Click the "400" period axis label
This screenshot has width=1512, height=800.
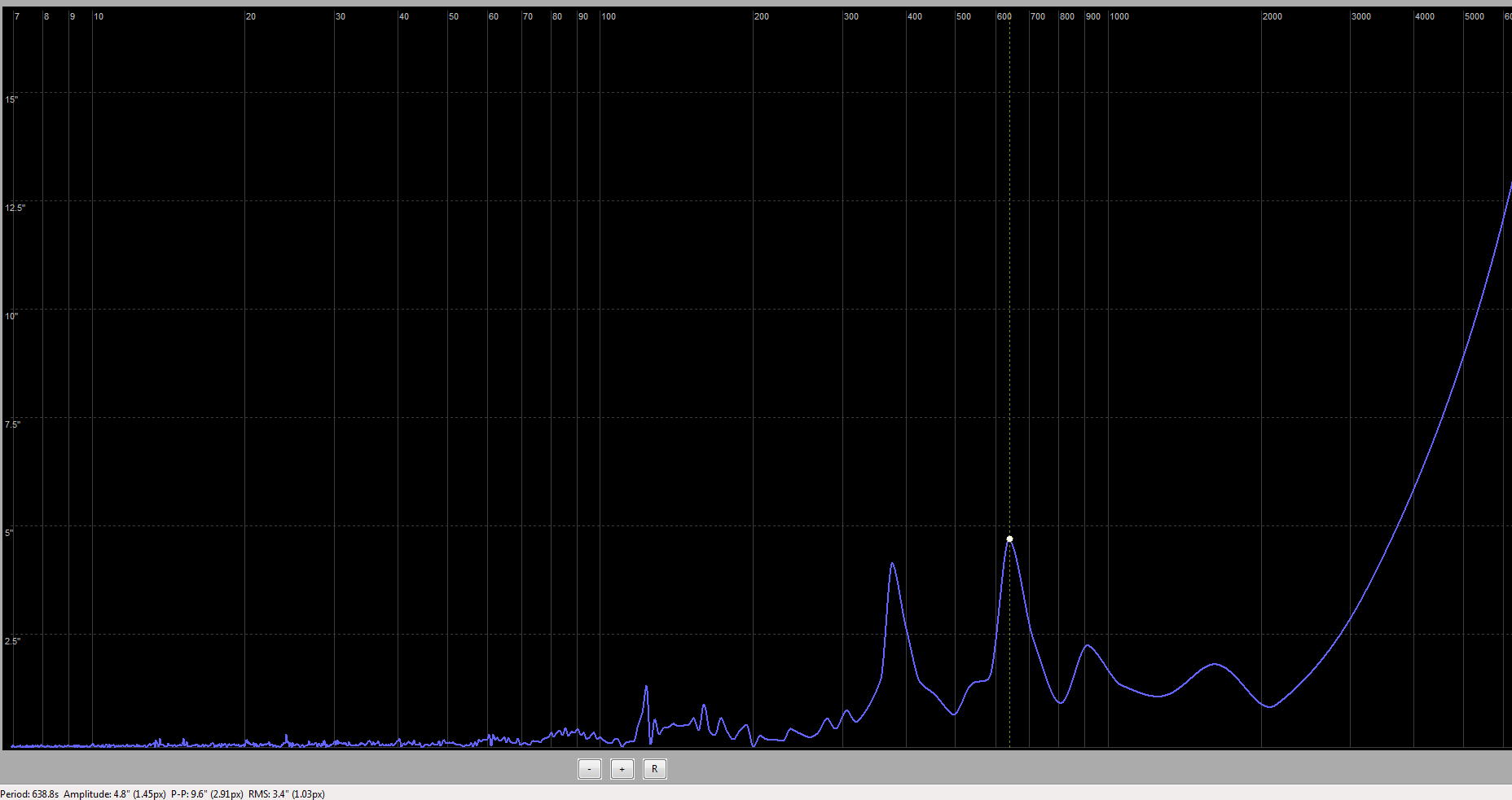[x=915, y=16]
